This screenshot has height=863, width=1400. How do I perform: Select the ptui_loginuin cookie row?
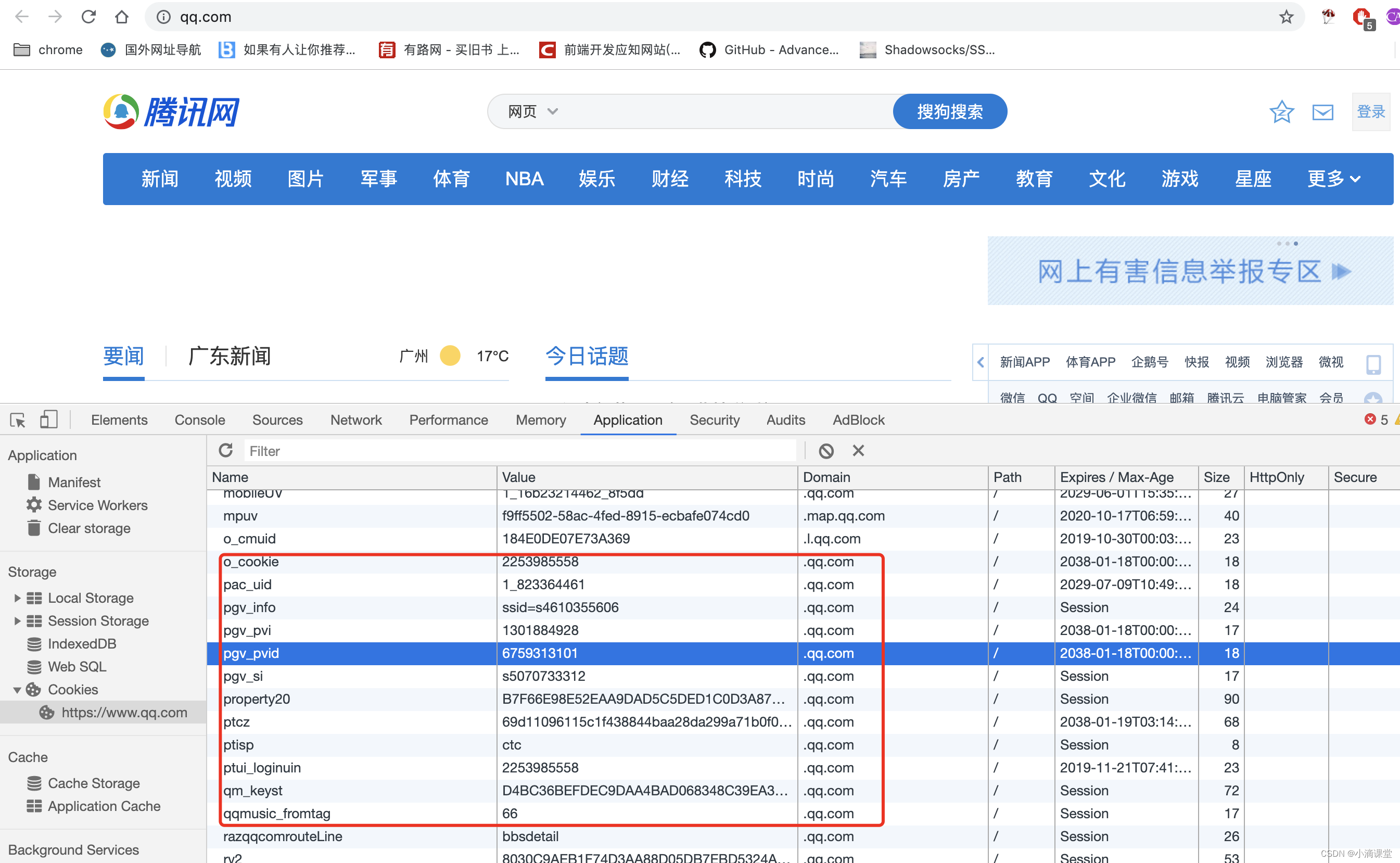[x=803, y=768]
